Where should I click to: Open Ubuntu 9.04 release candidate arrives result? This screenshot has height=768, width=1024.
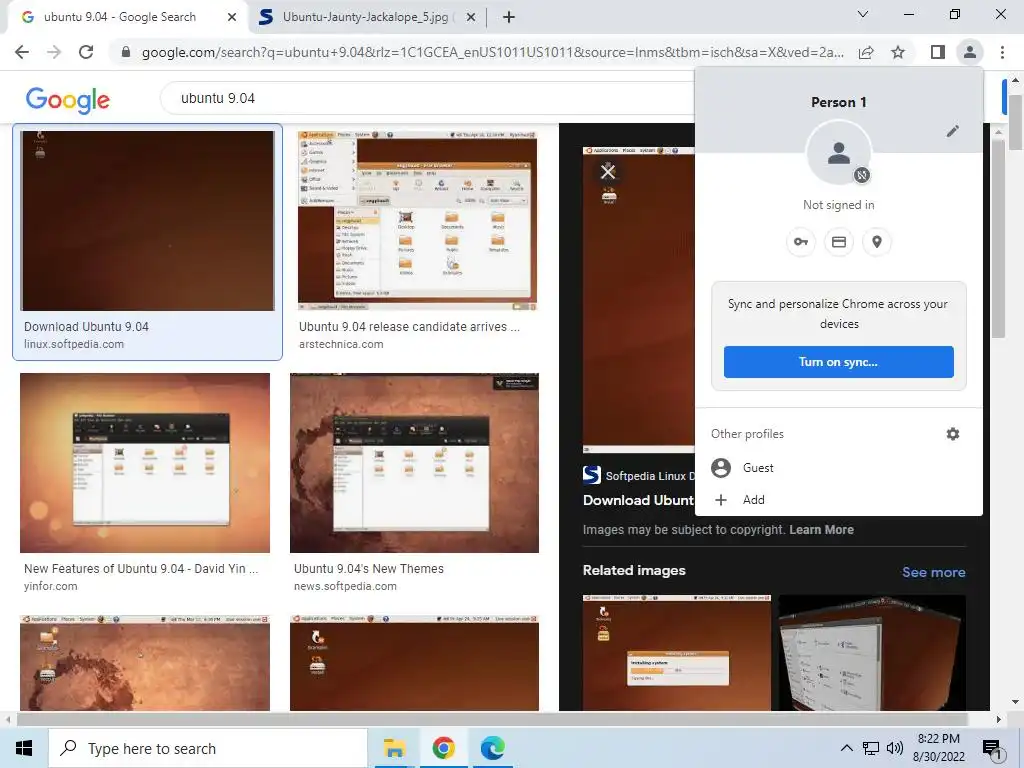click(x=409, y=327)
